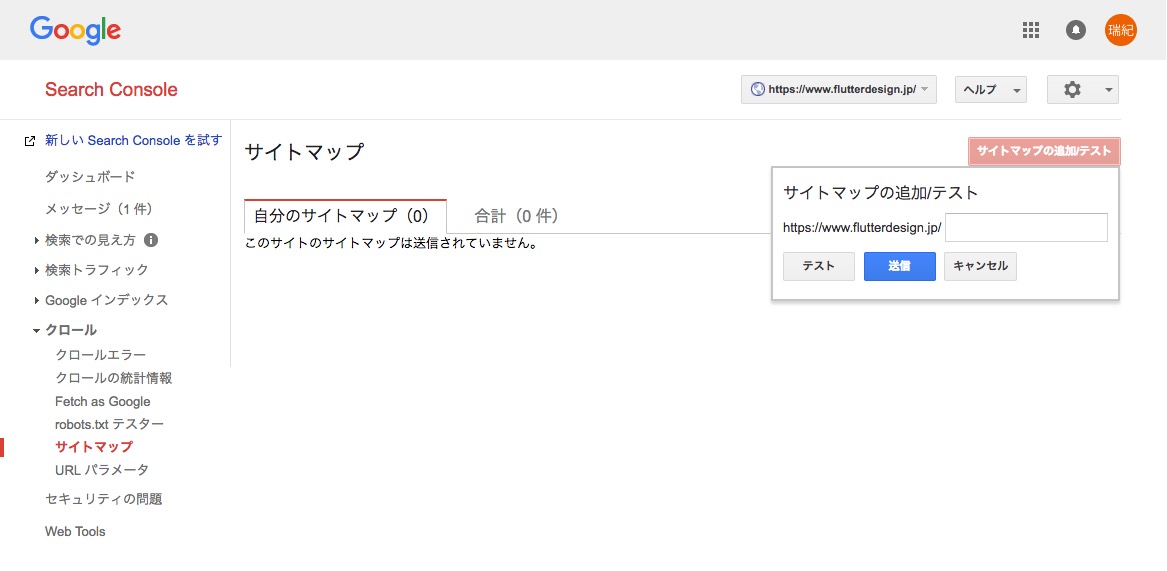
Task: Click the blue 送信 button
Action: pyautogui.click(x=899, y=267)
